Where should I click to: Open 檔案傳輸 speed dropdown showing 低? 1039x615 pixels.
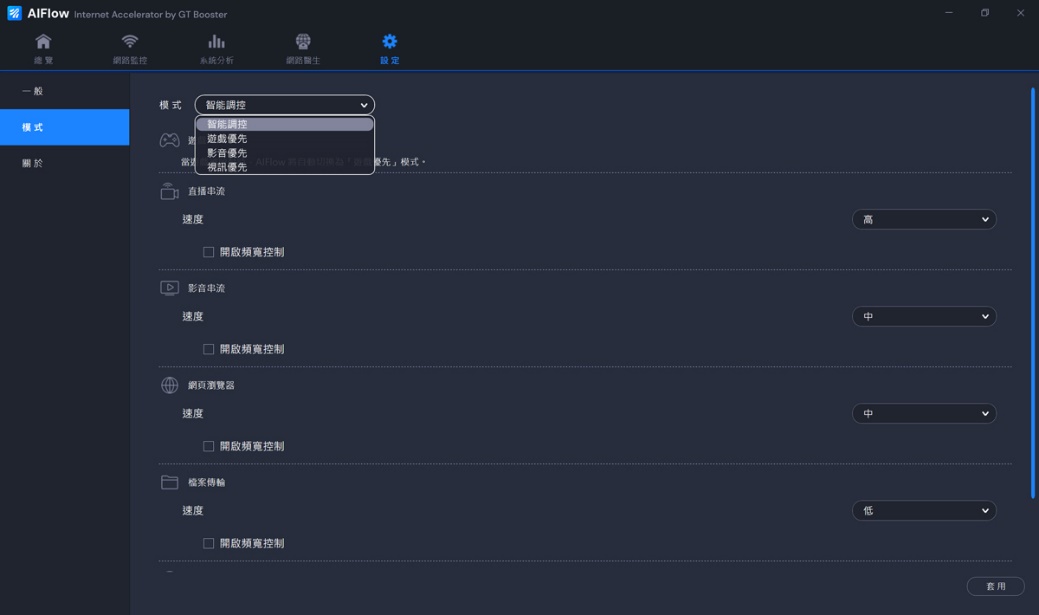click(923, 511)
